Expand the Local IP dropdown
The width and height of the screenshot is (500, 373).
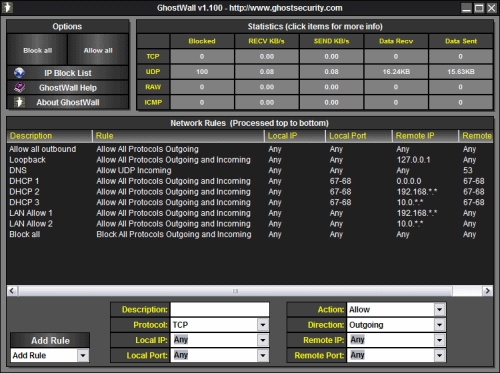point(263,340)
